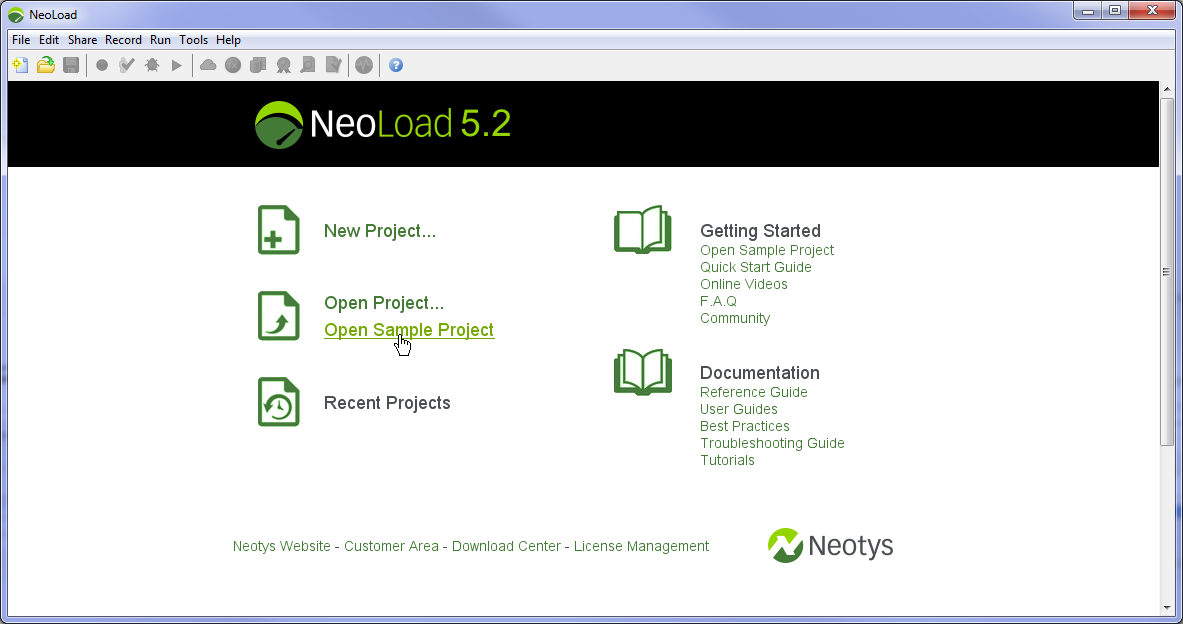This screenshot has width=1183, height=624.
Task: Open the Customer Area link
Action: (x=391, y=546)
